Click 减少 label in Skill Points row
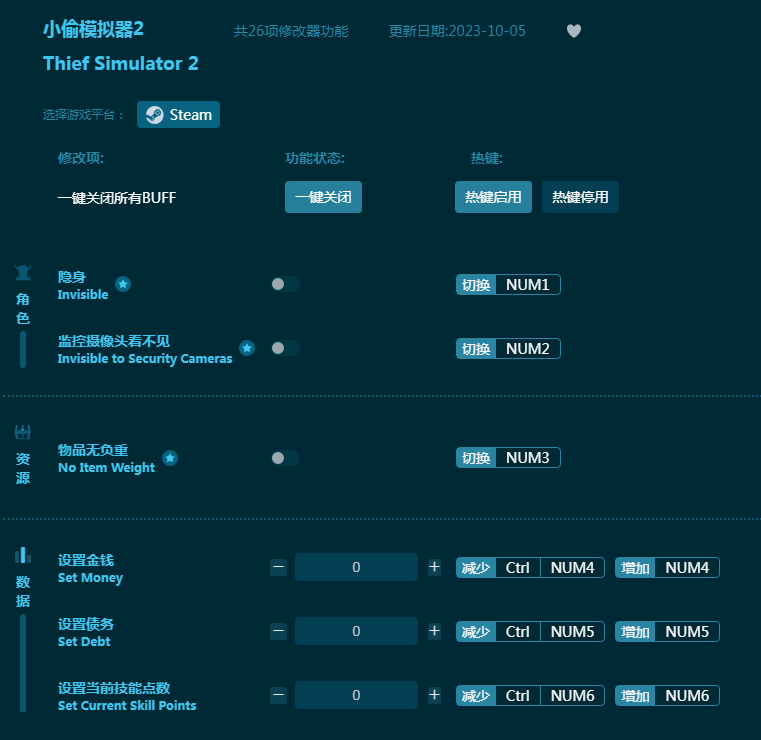Viewport: 761px width, 740px height. pos(476,696)
